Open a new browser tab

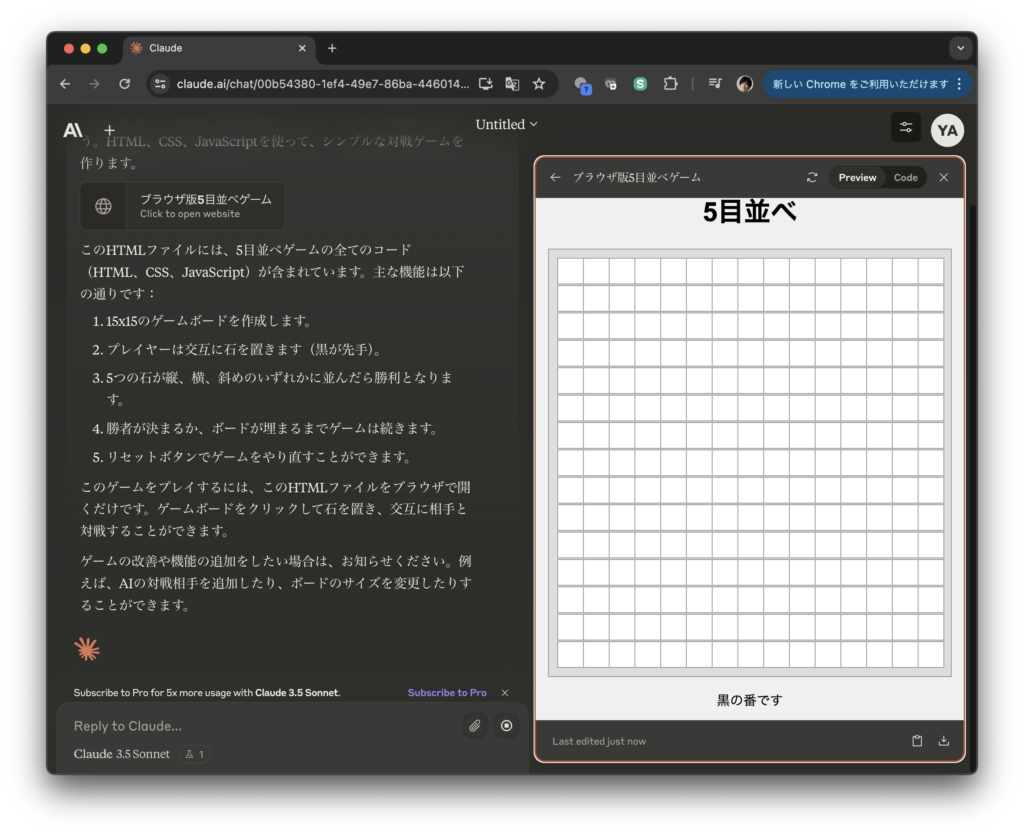332,48
